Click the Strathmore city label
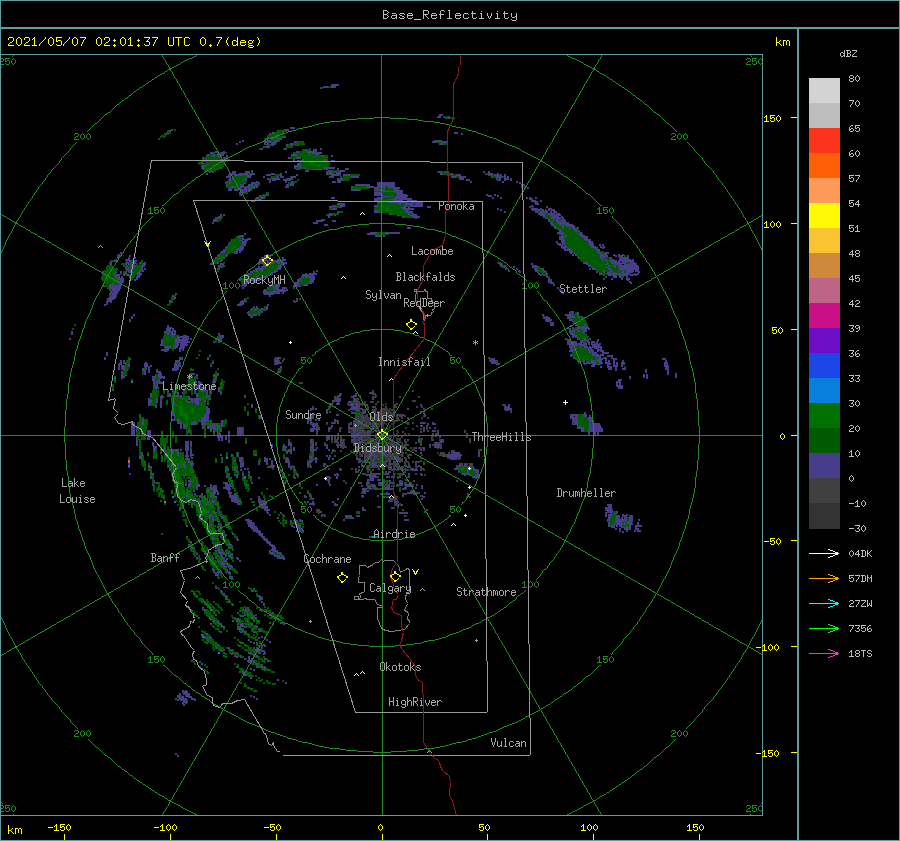This screenshot has width=900, height=841. (486, 592)
